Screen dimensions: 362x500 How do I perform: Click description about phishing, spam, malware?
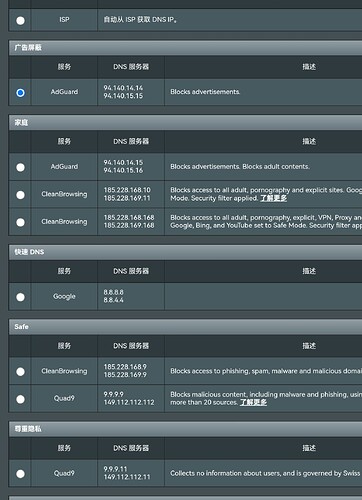pyautogui.click(x=266, y=371)
